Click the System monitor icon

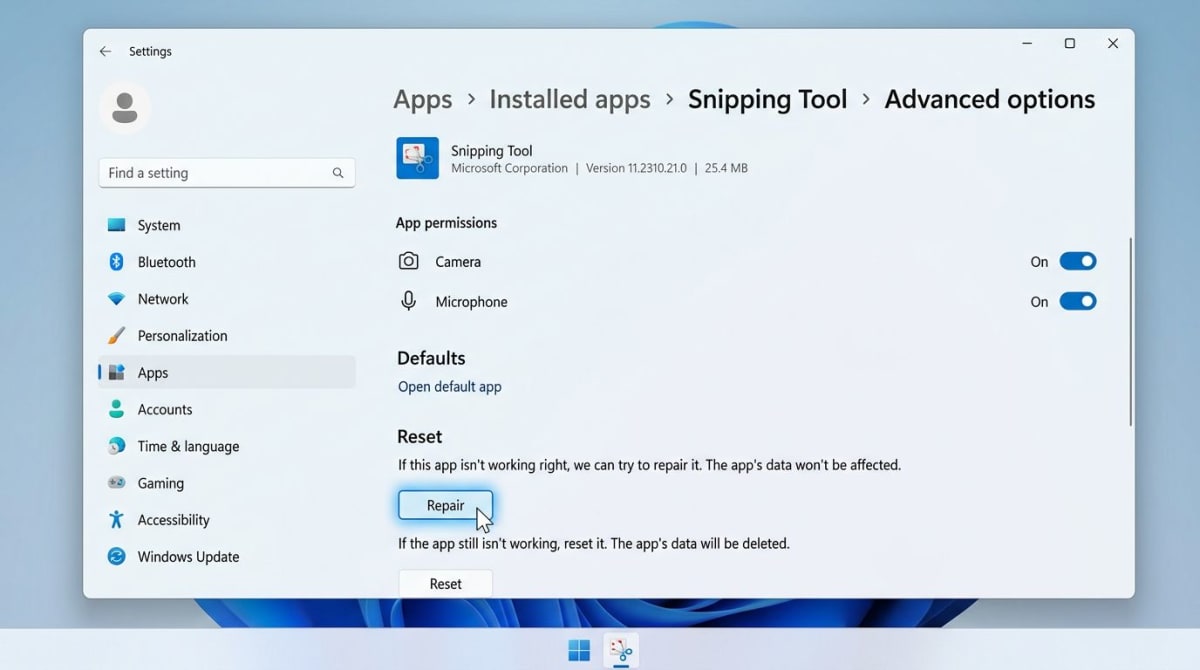pos(117,225)
